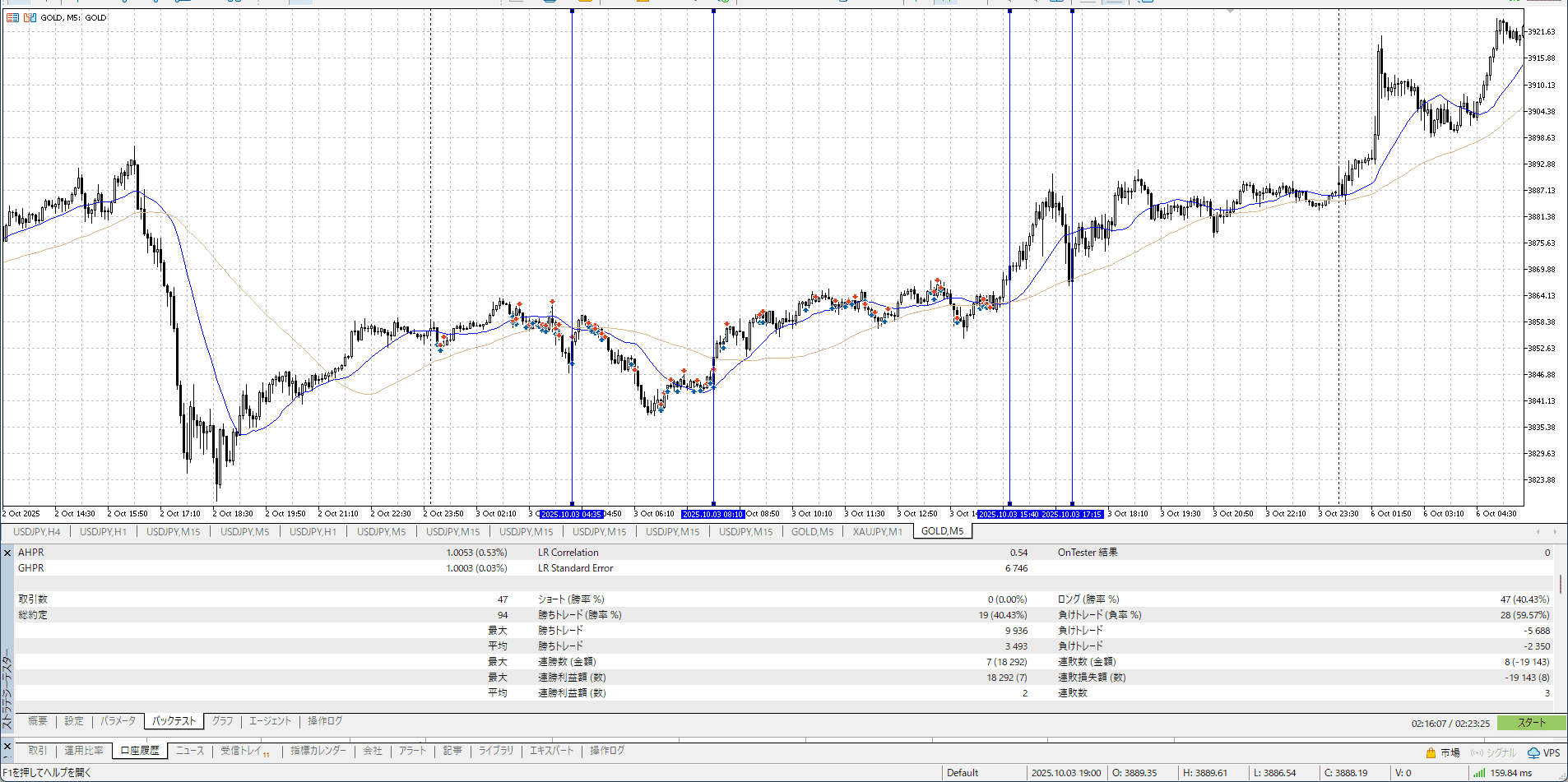The image size is (1568, 782).
Task: Switch to USDJPY,H4 chart tab
Action: click(37, 532)
